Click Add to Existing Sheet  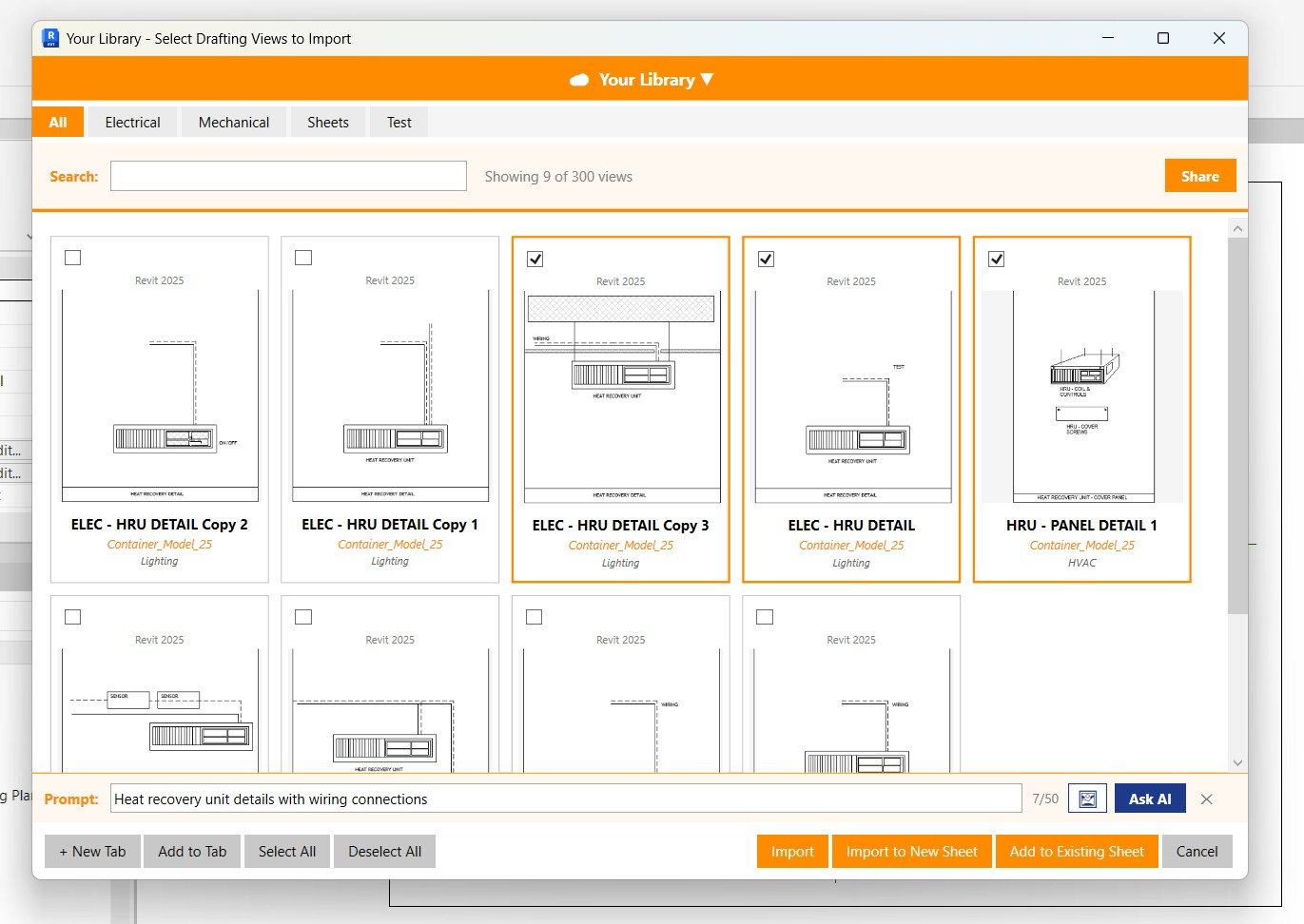[x=1077, y=852]
